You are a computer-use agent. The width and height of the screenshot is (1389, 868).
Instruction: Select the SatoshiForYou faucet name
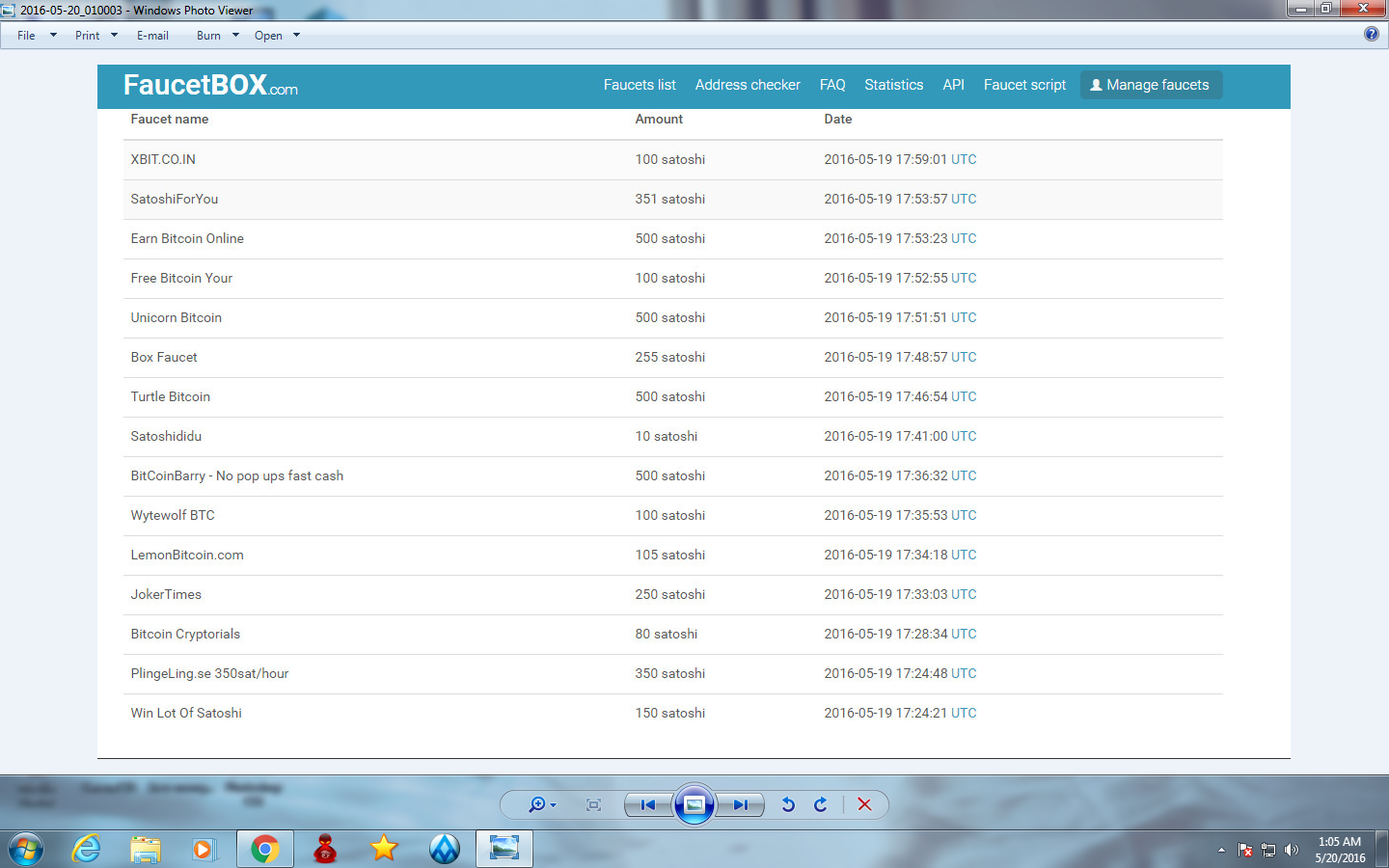pos(175,199)
